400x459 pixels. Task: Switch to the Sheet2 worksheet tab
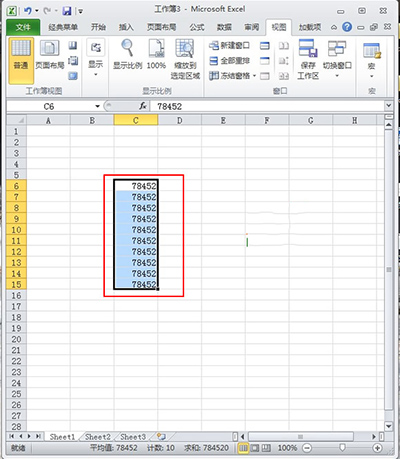coord(98,436)
